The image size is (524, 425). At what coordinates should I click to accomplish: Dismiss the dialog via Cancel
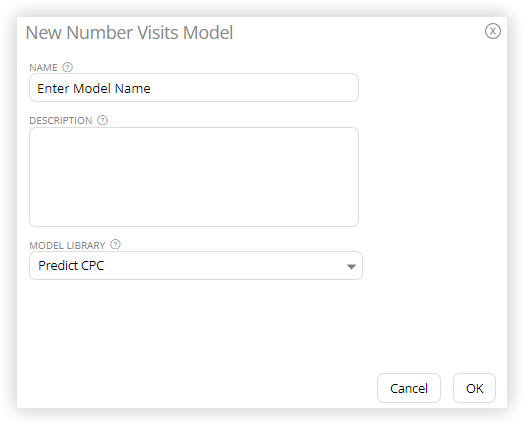tap(409, 388)
